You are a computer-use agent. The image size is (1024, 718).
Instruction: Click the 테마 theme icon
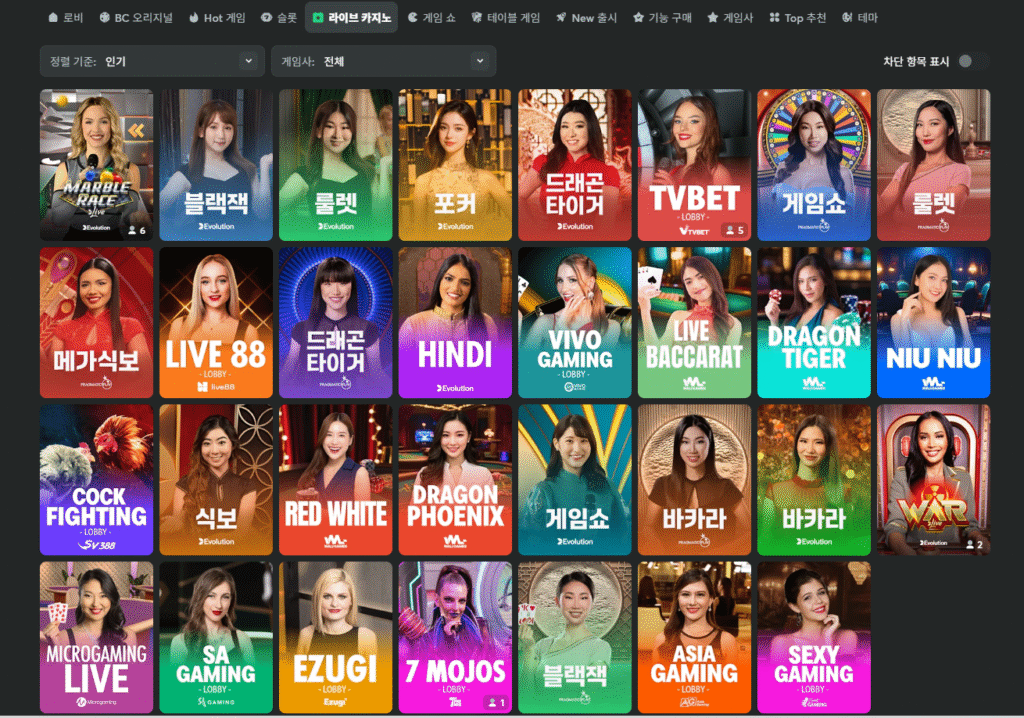[848, 18]
